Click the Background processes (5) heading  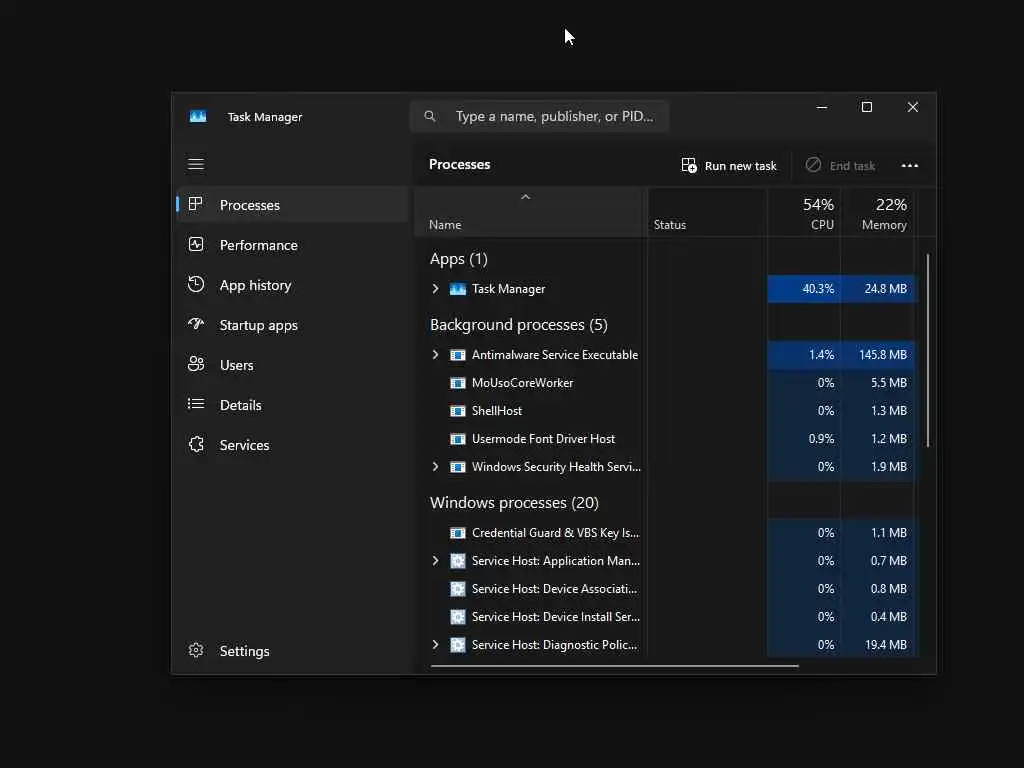(519, 325)
